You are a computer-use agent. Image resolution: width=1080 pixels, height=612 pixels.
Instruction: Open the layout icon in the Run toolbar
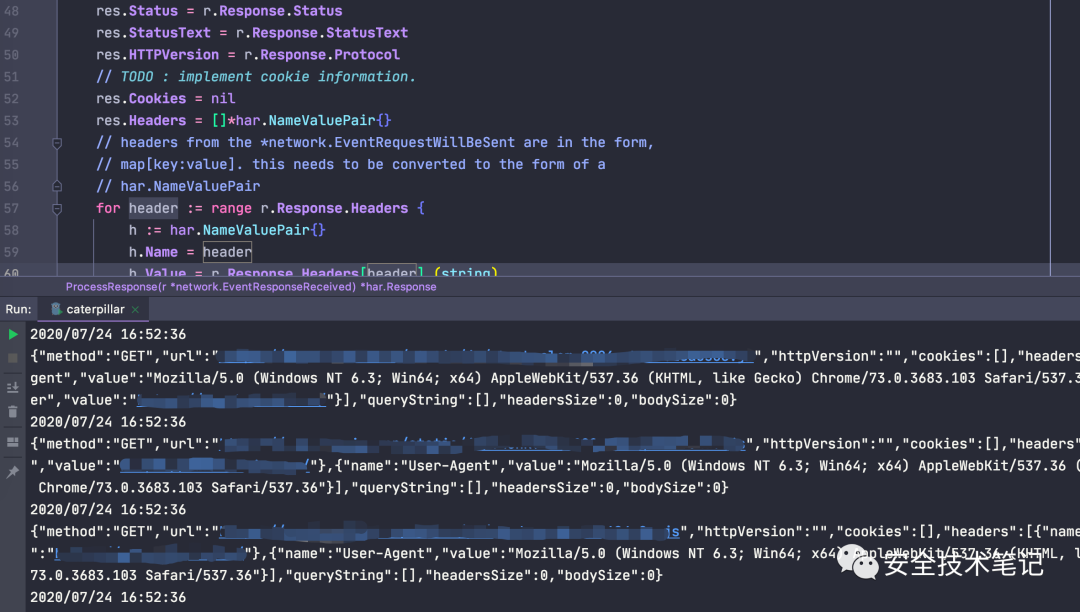click(x=12, y=443)
